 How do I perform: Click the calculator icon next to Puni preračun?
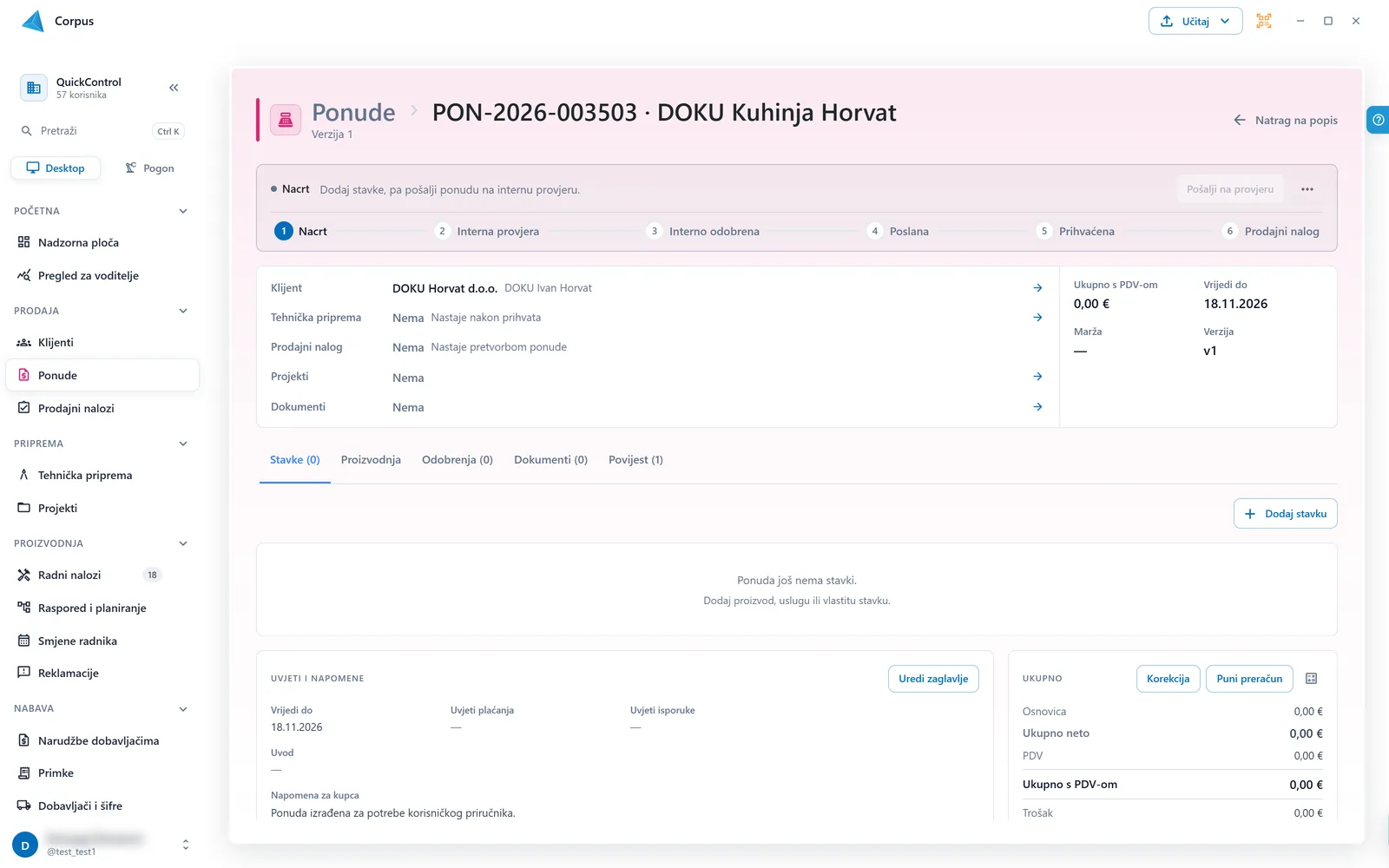click(x=1312, y=679)
